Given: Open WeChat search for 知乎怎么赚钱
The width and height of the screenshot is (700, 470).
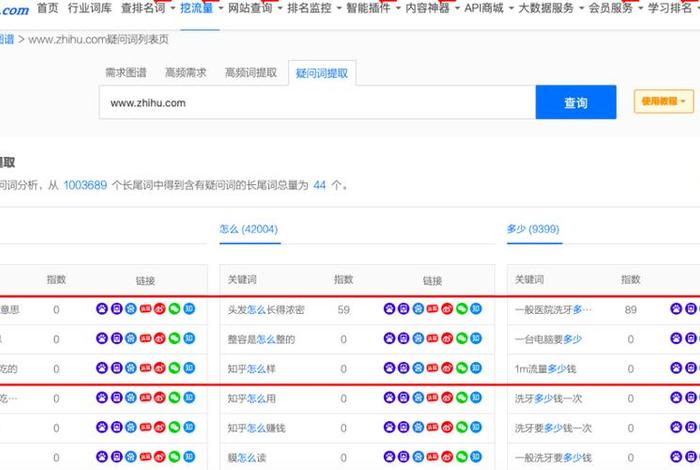Looking at the screenshot, I should (x=462, y=428).
